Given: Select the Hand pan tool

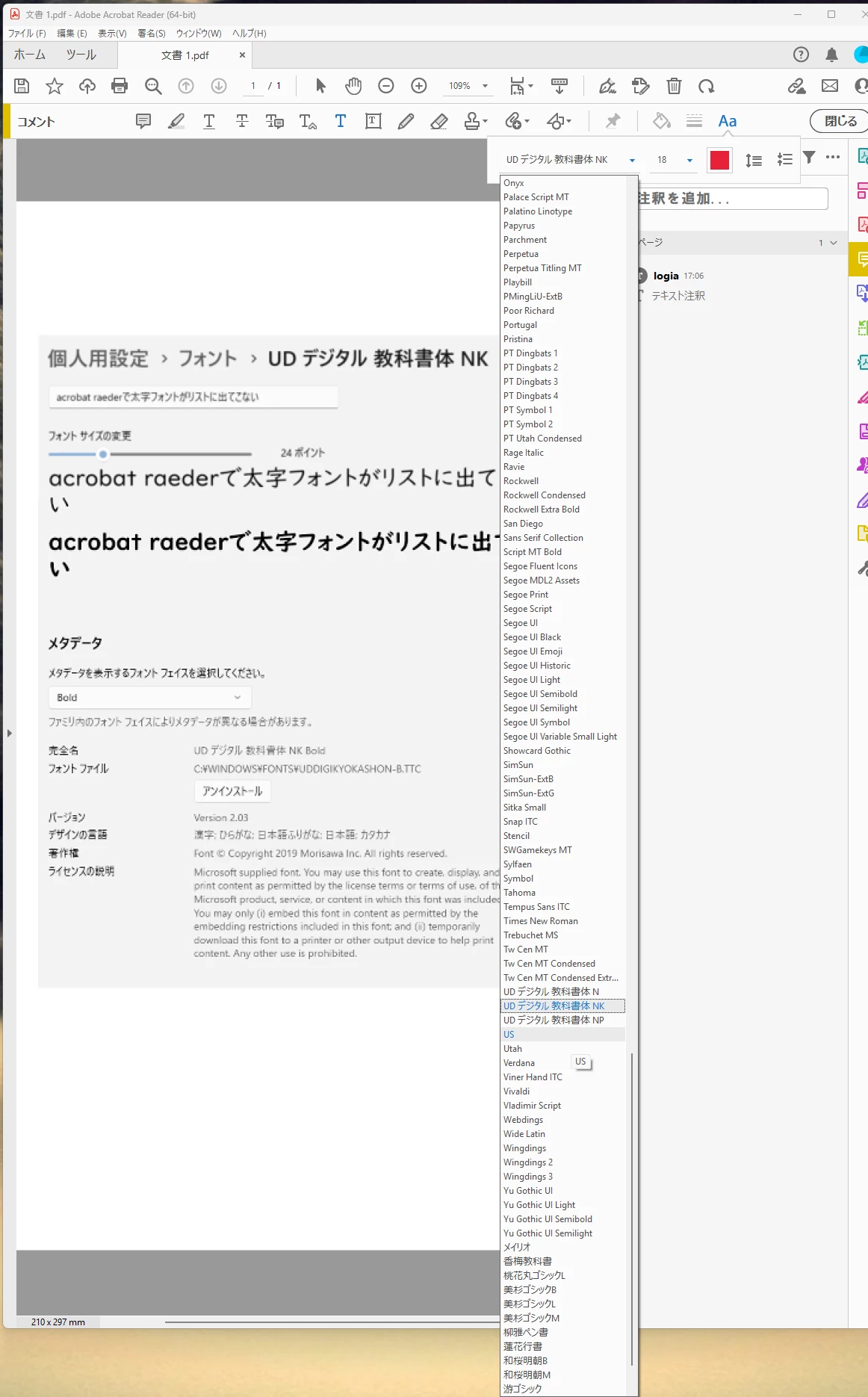Looking at the screenshot, I should [x=353, y=86].
